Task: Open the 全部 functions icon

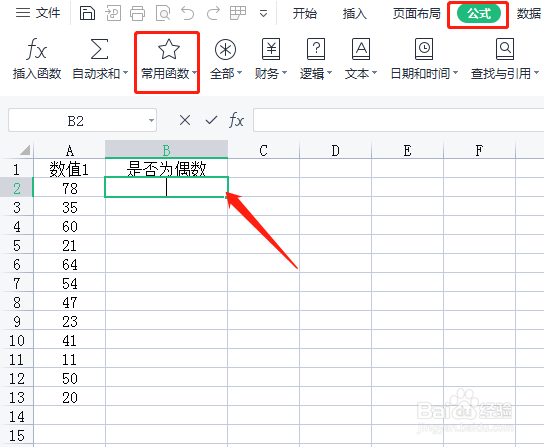Action: pyautogui.click(x=225, y=49)
